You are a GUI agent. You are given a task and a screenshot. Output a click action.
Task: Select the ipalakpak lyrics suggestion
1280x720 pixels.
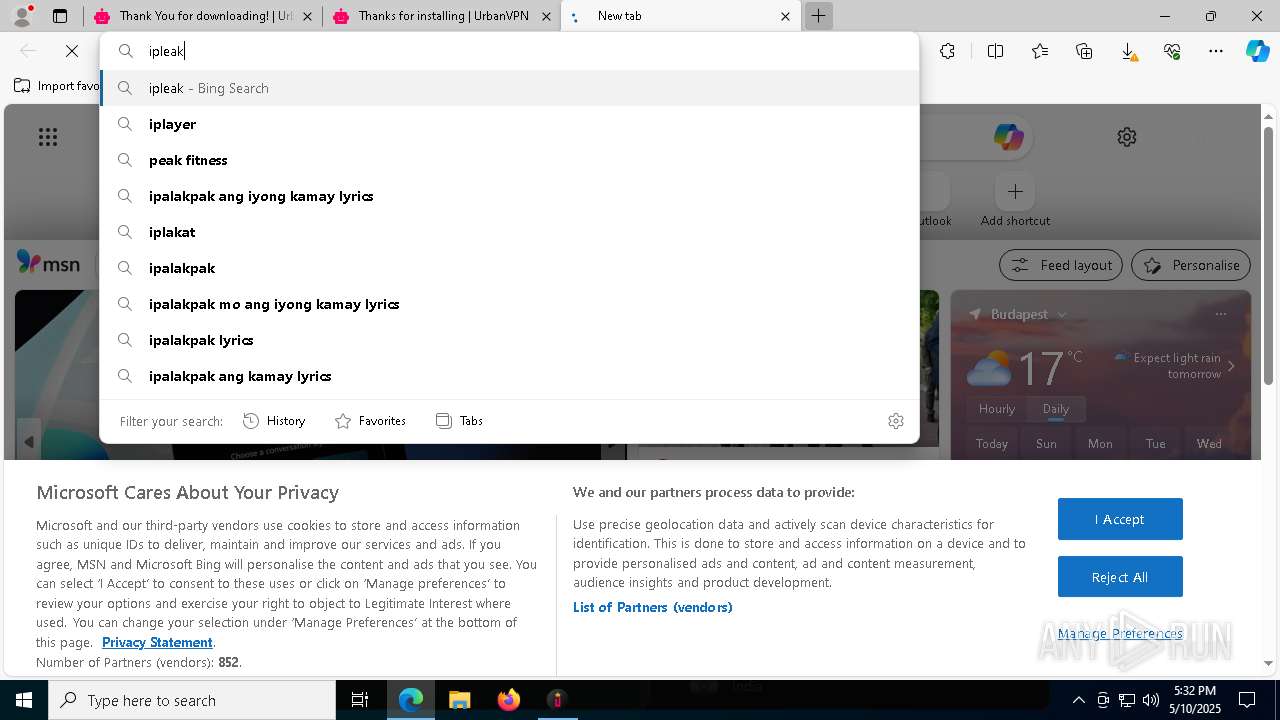coord(509,340)
